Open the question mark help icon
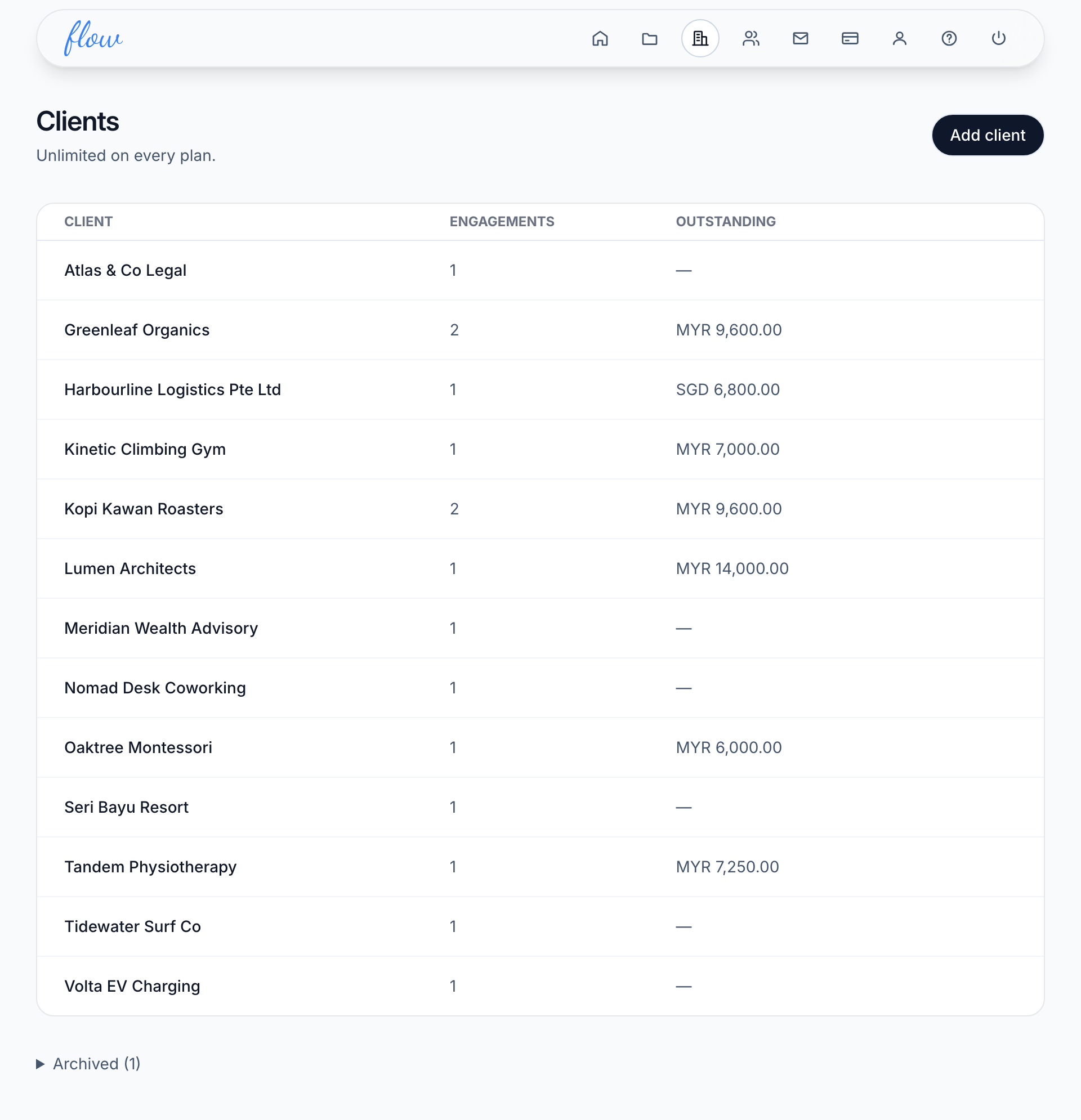This screenshot has width=1081, height=1120. click(x=949, y=38)
